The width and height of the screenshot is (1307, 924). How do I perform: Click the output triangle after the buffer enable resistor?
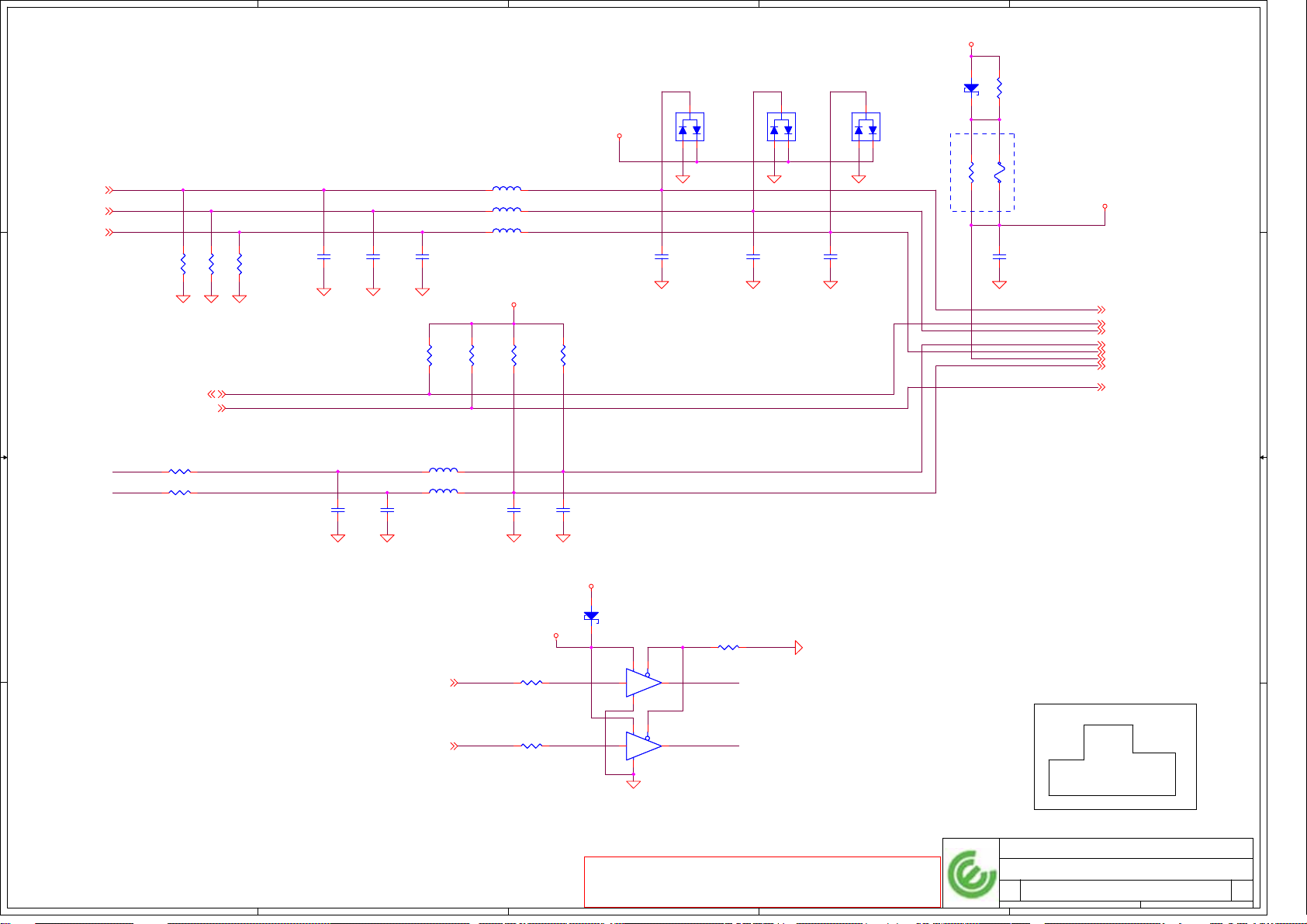point(799,647)
